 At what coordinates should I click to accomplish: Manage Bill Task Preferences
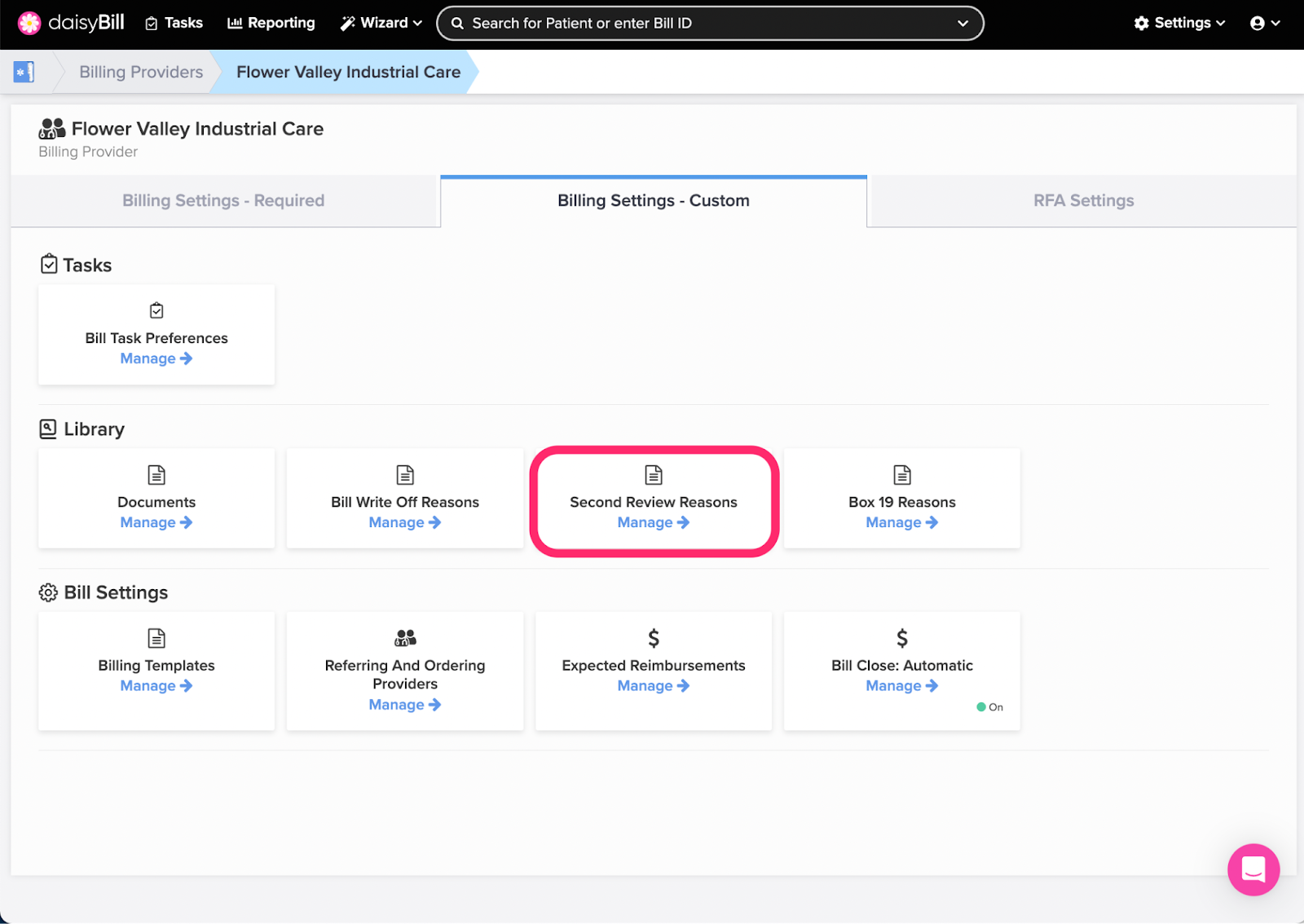click(x=156, y=359)
